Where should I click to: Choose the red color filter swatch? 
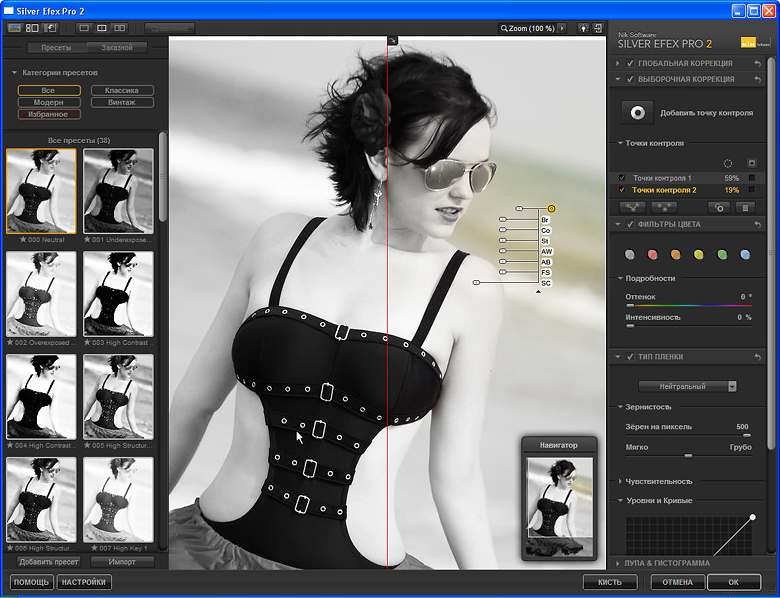652,255
